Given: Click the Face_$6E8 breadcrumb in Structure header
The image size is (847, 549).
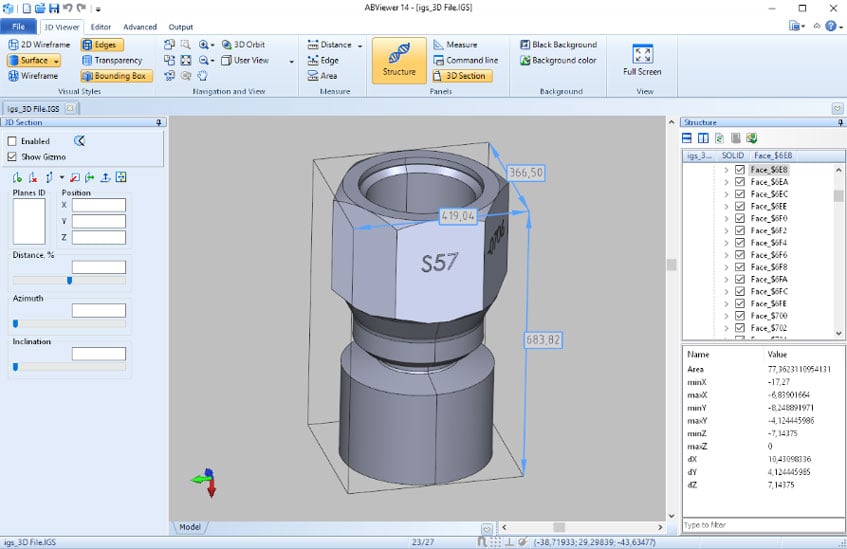Looking at the screenshot, I should [x=773, y=156].
